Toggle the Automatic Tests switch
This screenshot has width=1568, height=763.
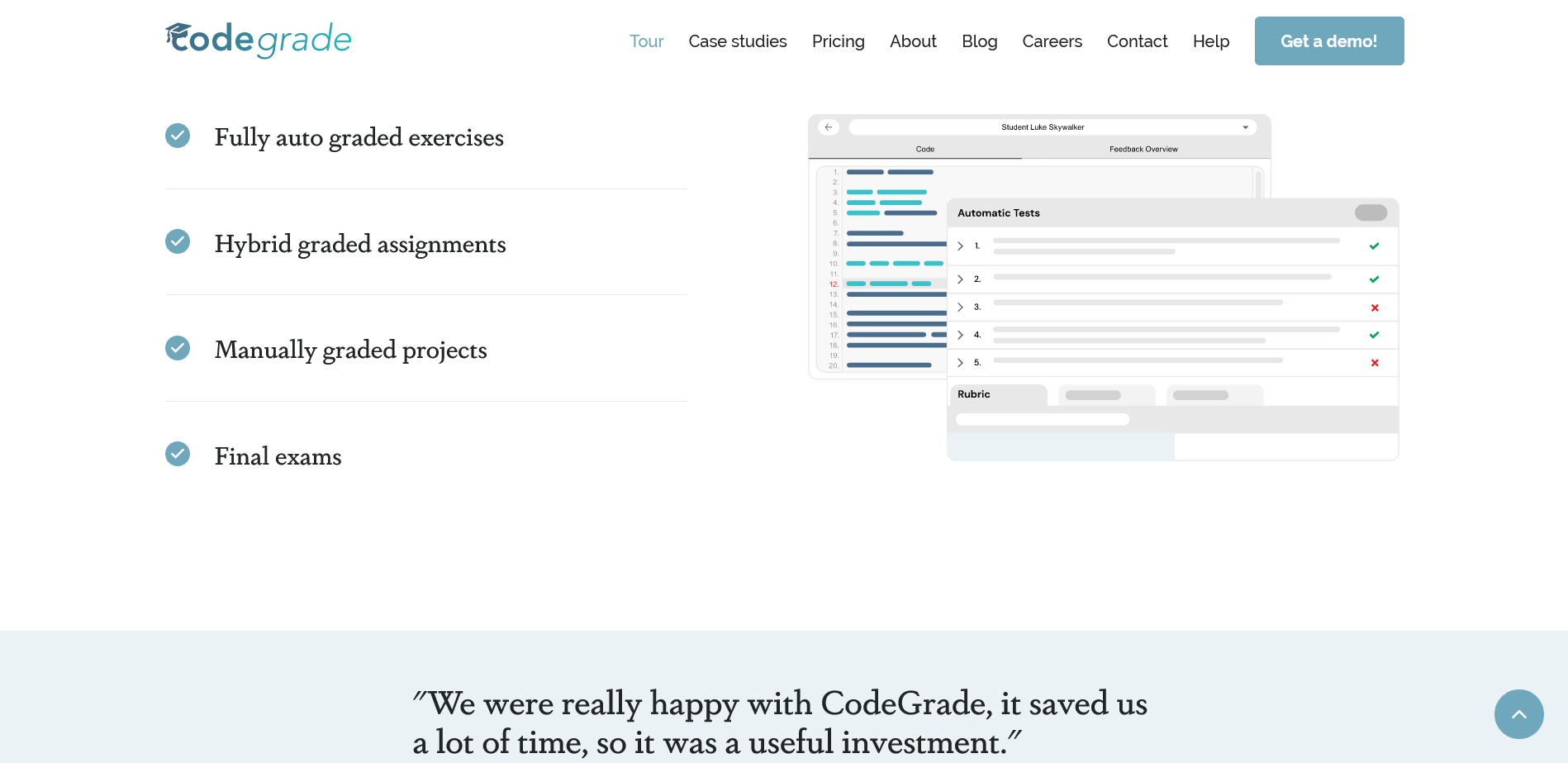(x=1371, y=212)
